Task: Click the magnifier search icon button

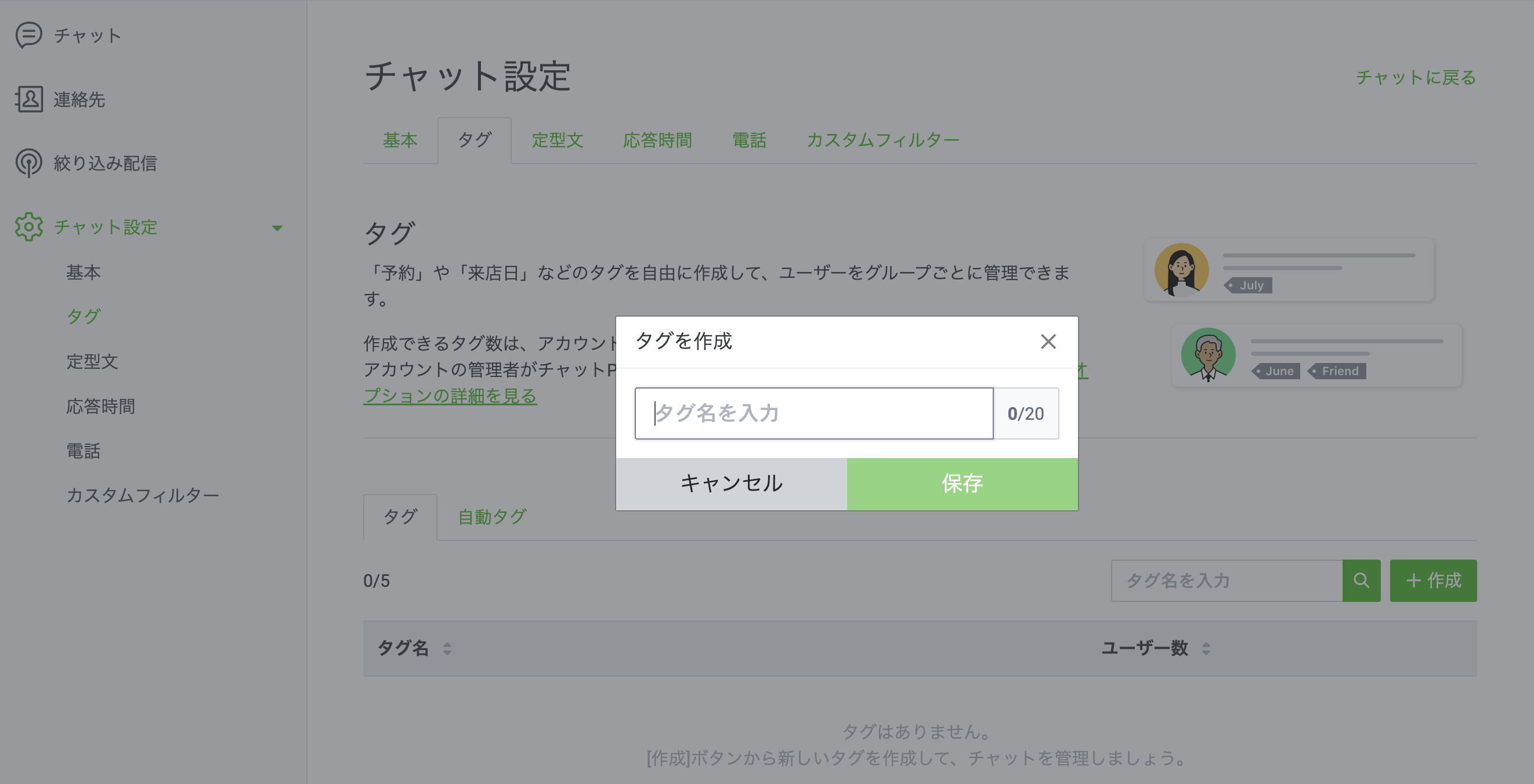Action: coord(1361,580)
